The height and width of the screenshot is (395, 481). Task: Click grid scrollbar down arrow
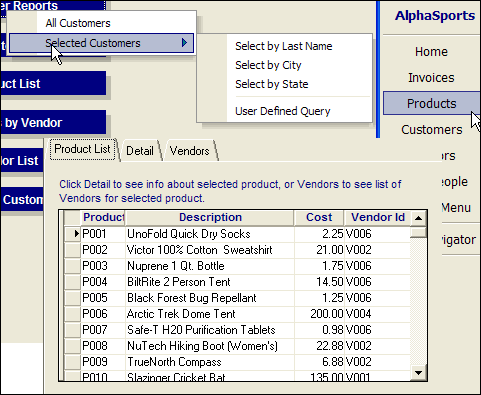click(418, 372)
